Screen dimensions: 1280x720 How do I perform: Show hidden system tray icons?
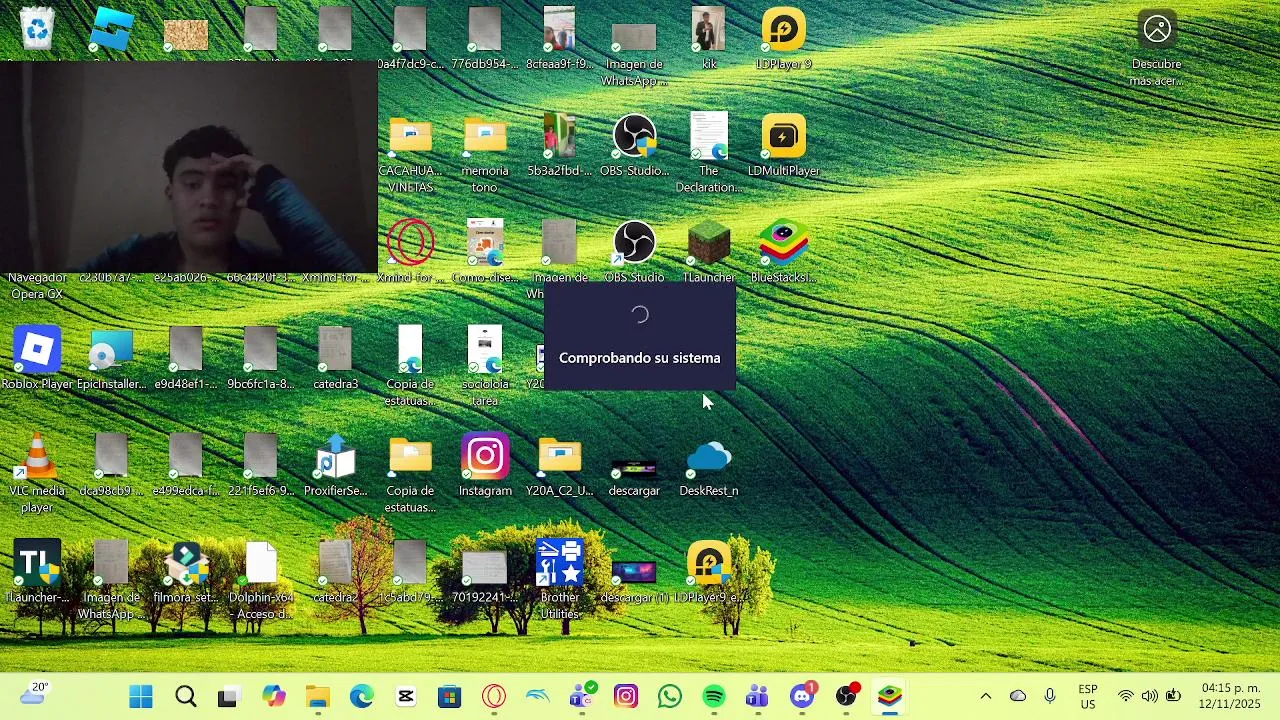(x=985, y=696)
